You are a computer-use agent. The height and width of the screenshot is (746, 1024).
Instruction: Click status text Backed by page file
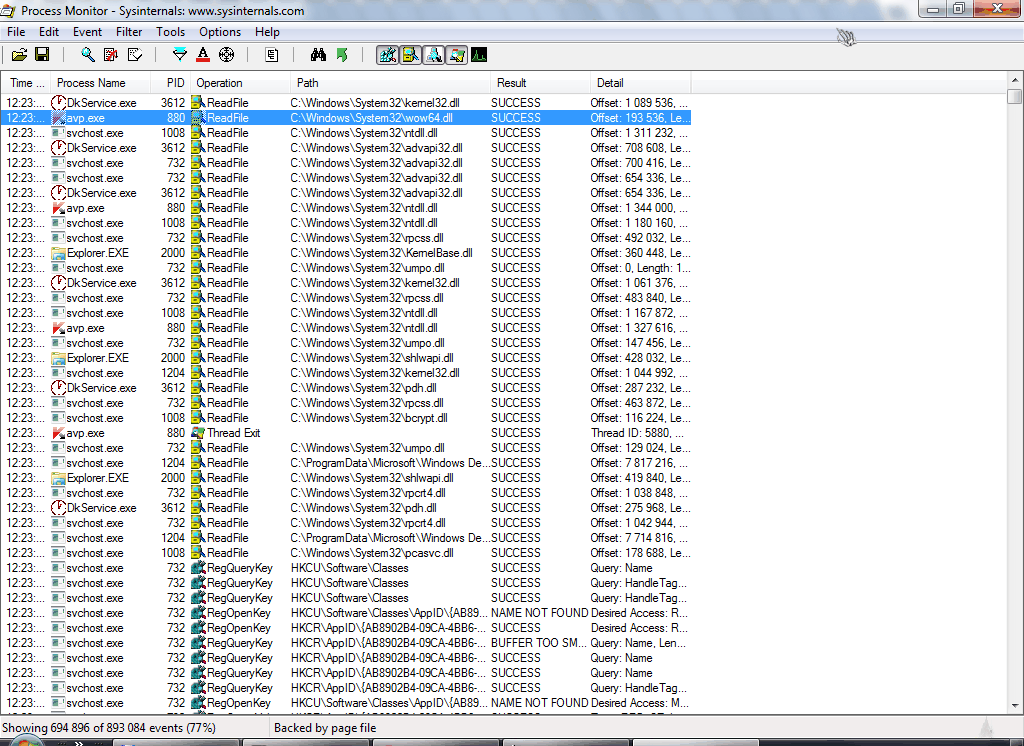tap(325, 728)
